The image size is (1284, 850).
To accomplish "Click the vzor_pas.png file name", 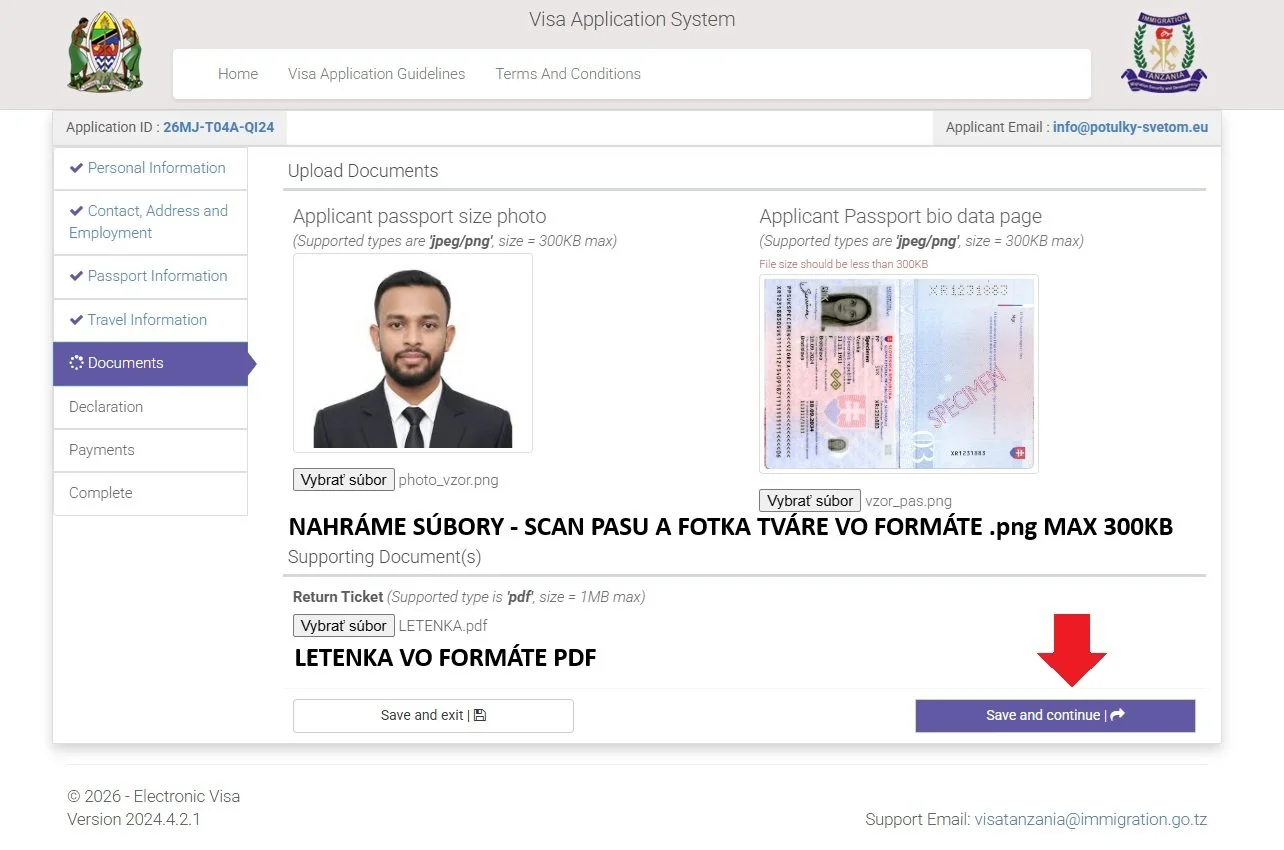I will [908, 501].
